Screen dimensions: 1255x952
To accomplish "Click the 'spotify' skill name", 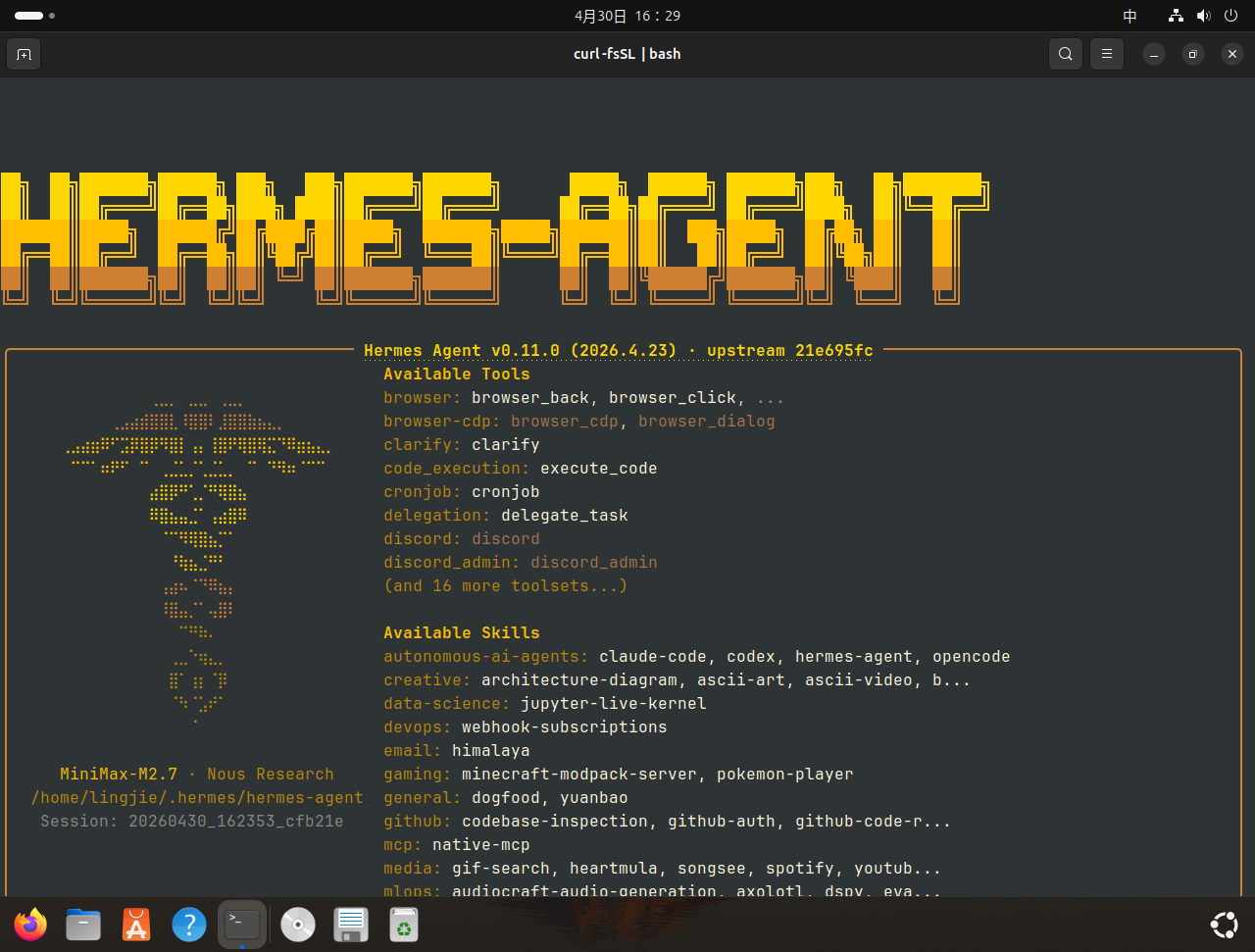I will tap(800, 868).
